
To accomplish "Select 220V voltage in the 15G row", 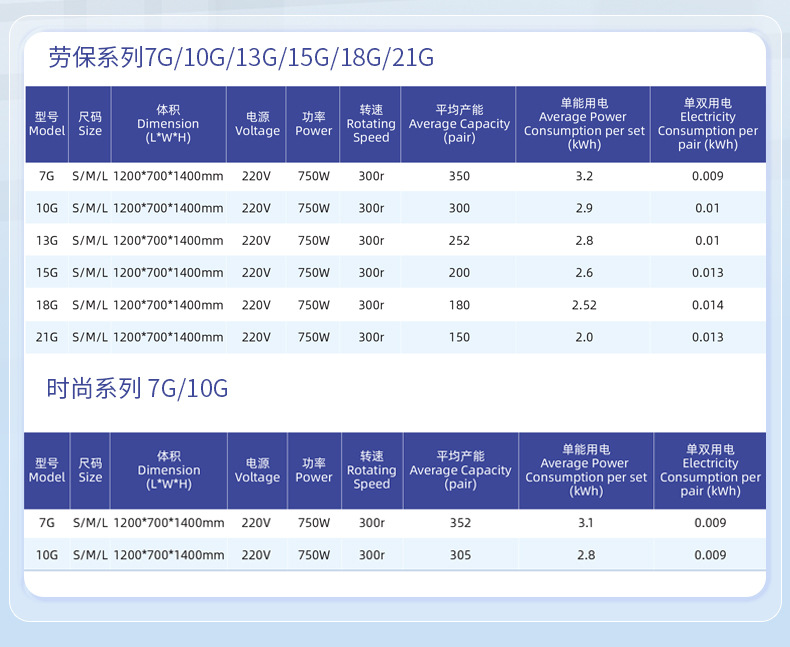I will (256, 273).
